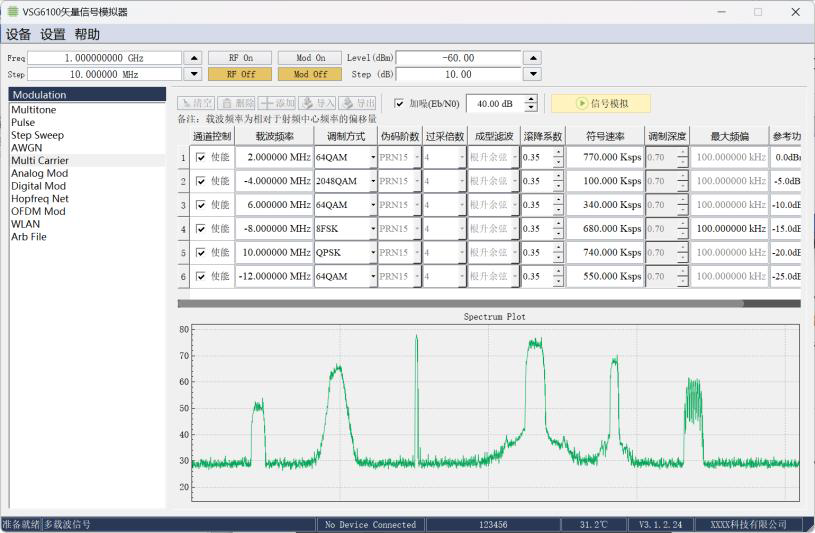Image resolution: width=815 pixels, height=533 pixels.
Task: Click the Freq 1.000000000 GHz input field
Action: point(104,58)
